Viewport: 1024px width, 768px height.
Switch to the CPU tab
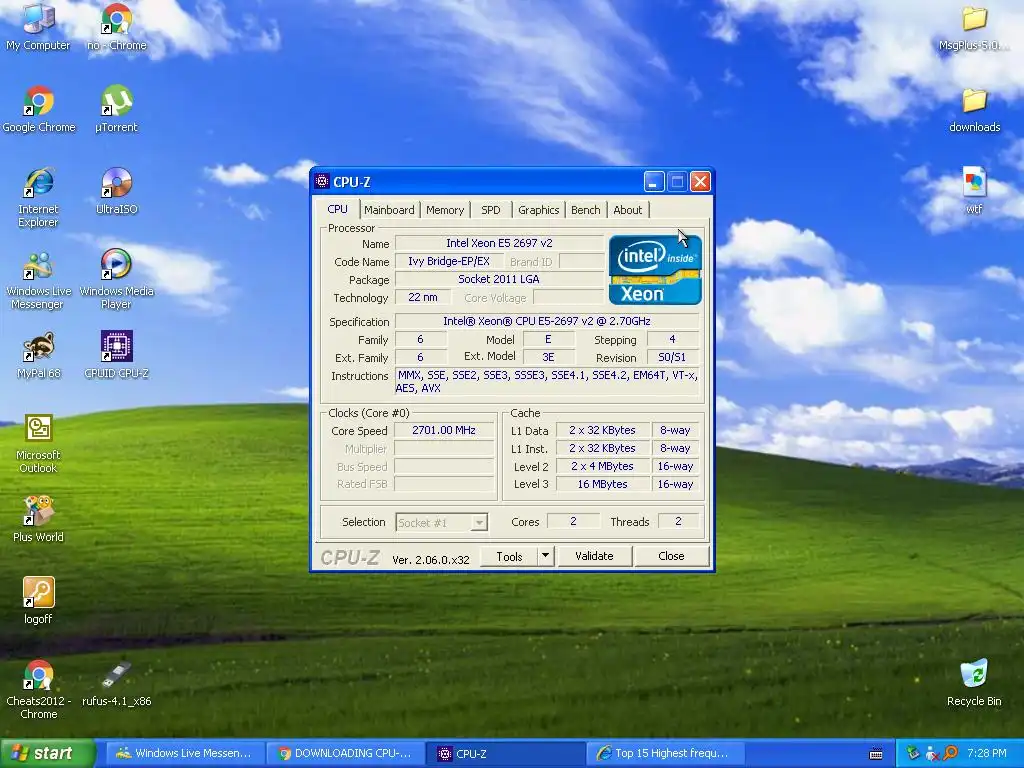coord(338,209)
